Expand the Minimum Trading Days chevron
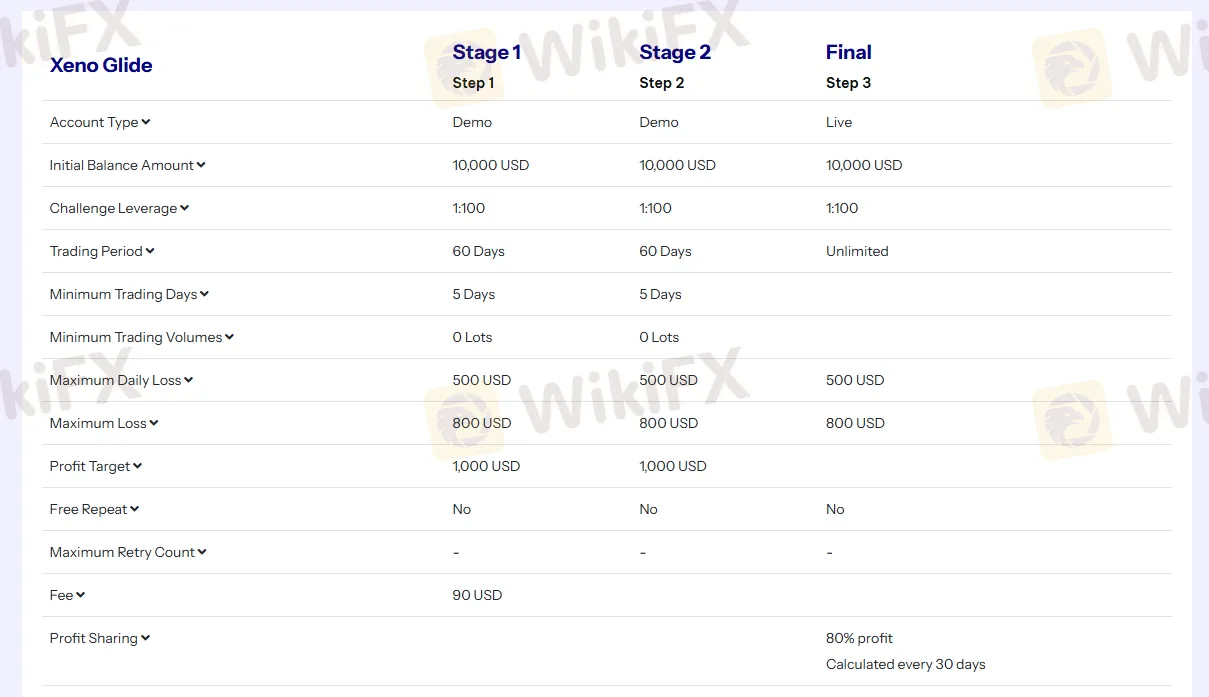This screenshot has width=1209, height=697. coord(204,294)
